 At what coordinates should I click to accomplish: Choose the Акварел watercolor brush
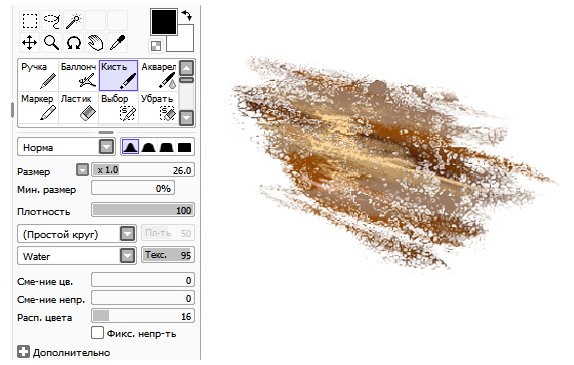pyautogui.click(x=158, y=75)
